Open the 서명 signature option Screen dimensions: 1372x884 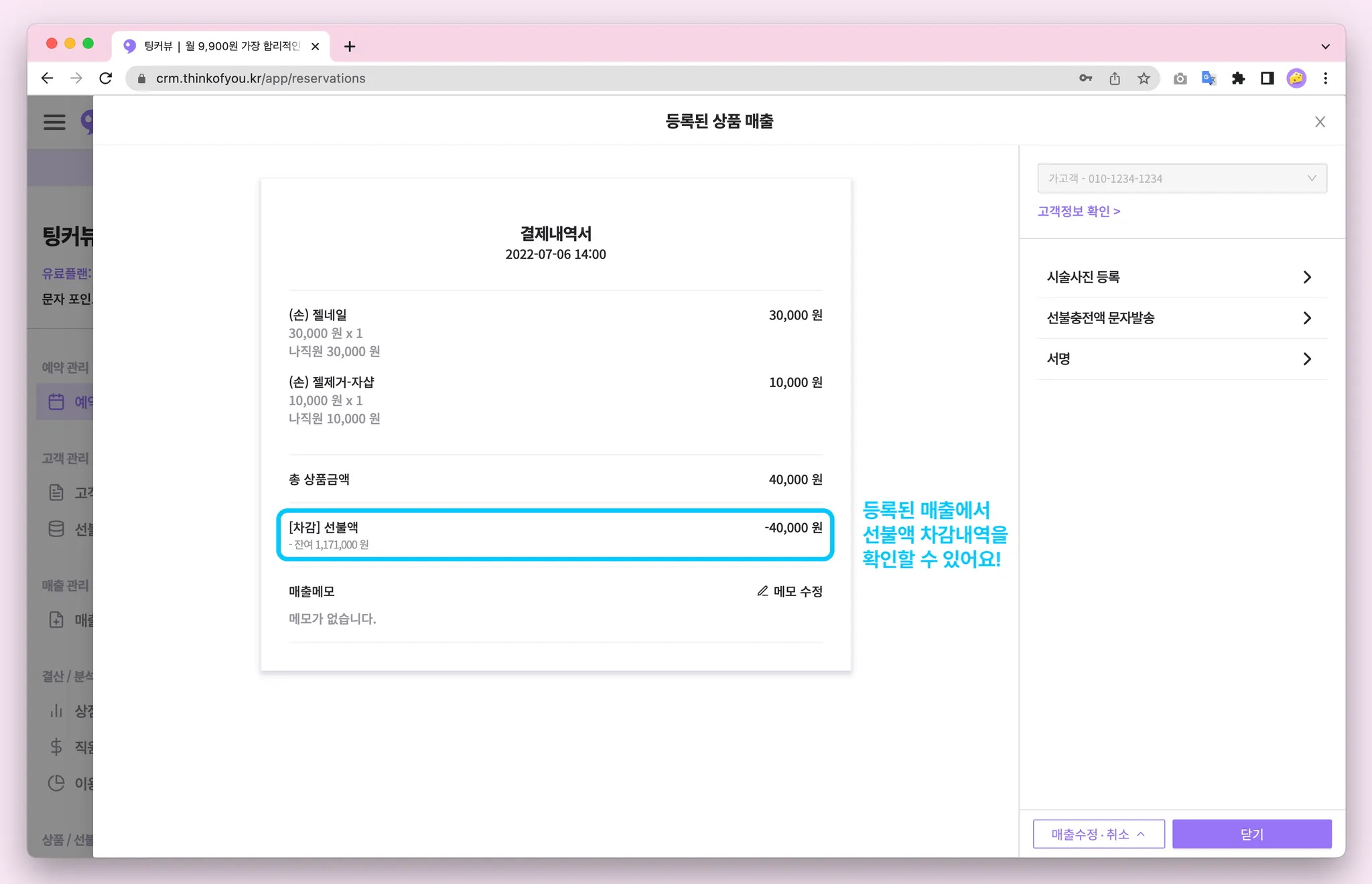[x=1182, y=359]
